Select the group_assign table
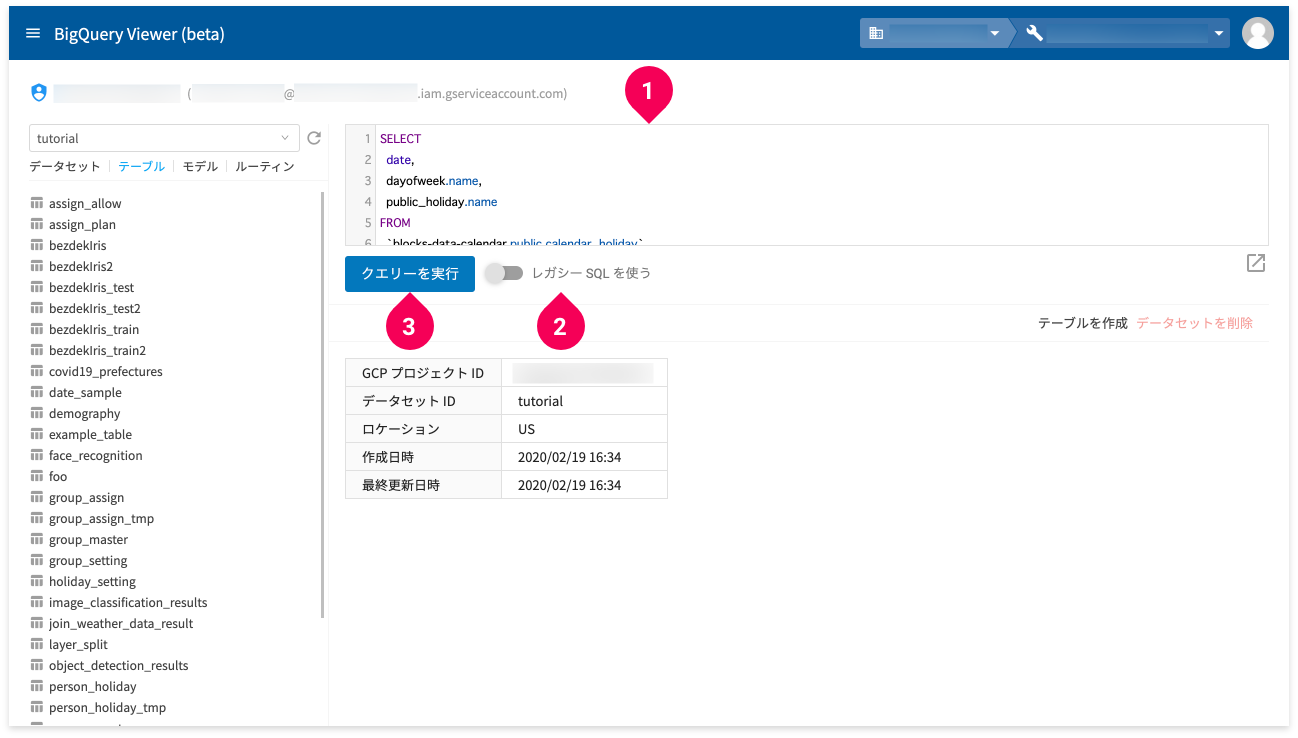Screen dimensions: 1298x738 click(87, 497)
